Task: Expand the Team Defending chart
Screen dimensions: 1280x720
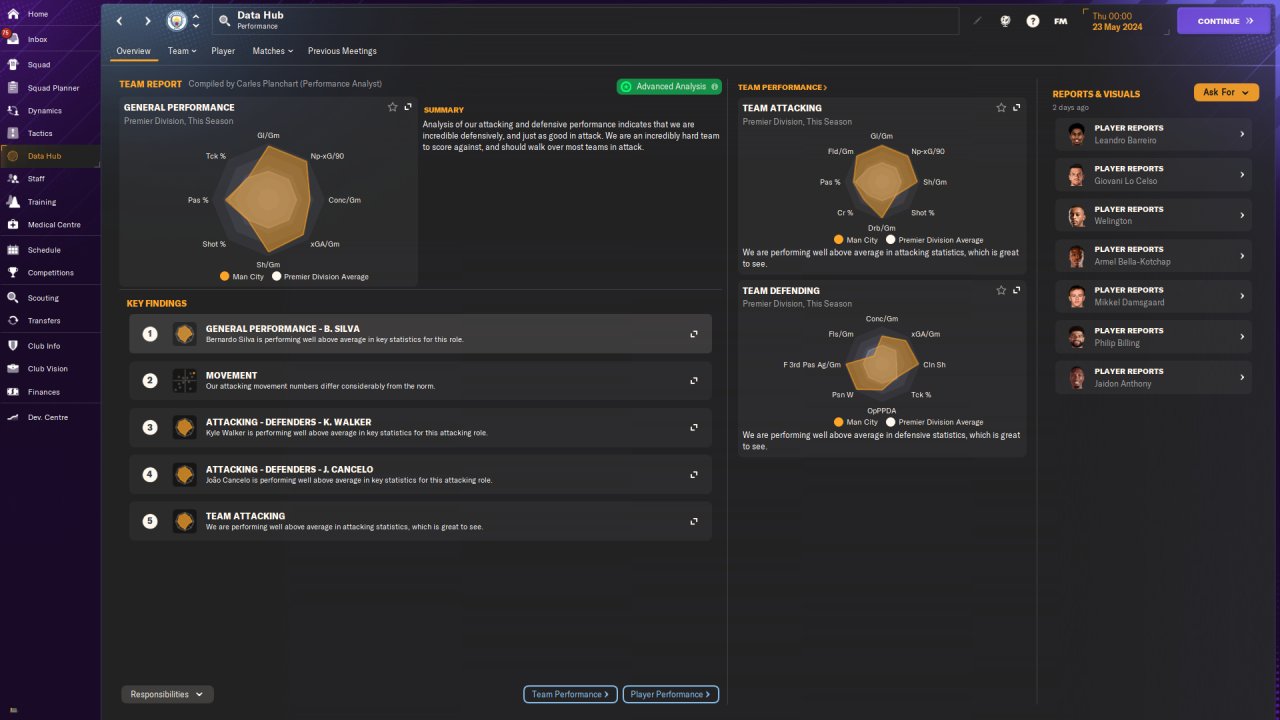Action: pyautogui.click(x=1017, y=290)
